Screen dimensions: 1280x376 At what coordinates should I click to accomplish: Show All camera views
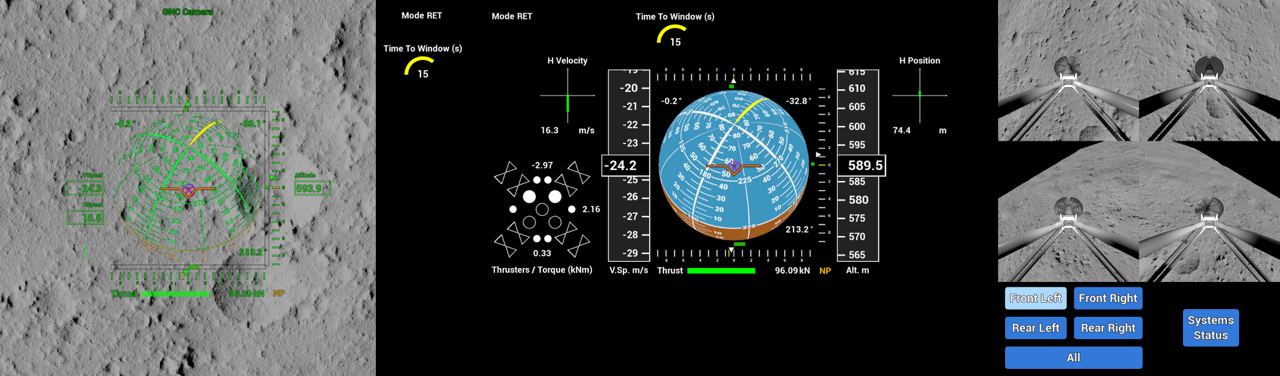click(1073, 357)
